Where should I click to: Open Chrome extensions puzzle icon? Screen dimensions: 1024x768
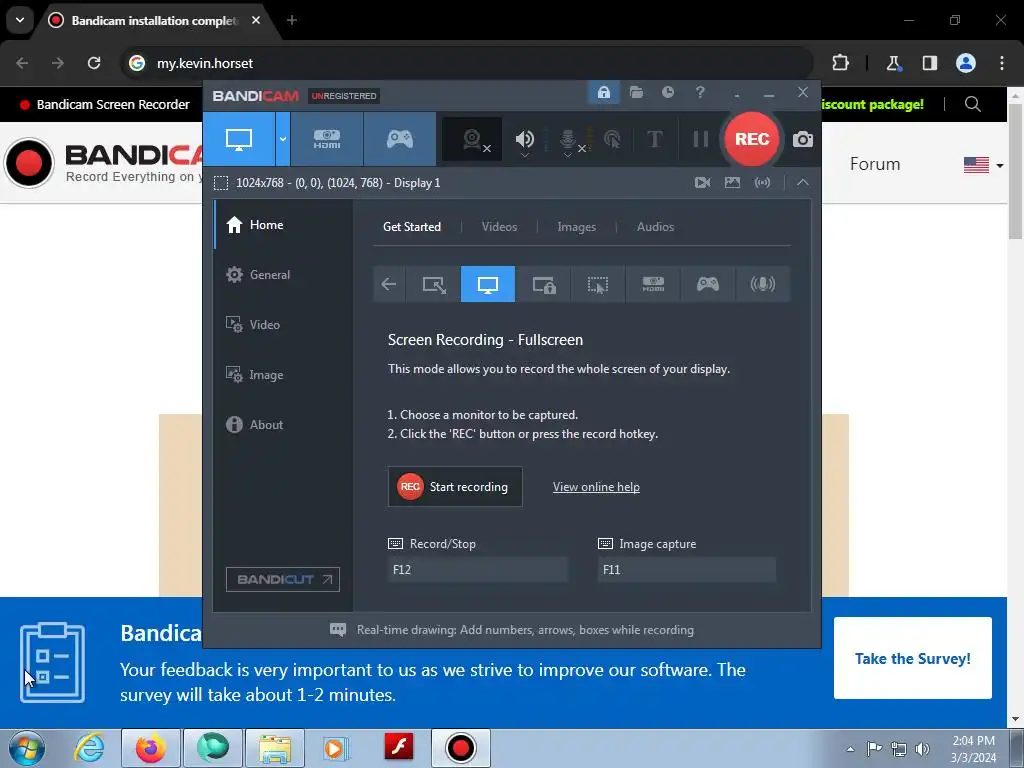point(840,63)
